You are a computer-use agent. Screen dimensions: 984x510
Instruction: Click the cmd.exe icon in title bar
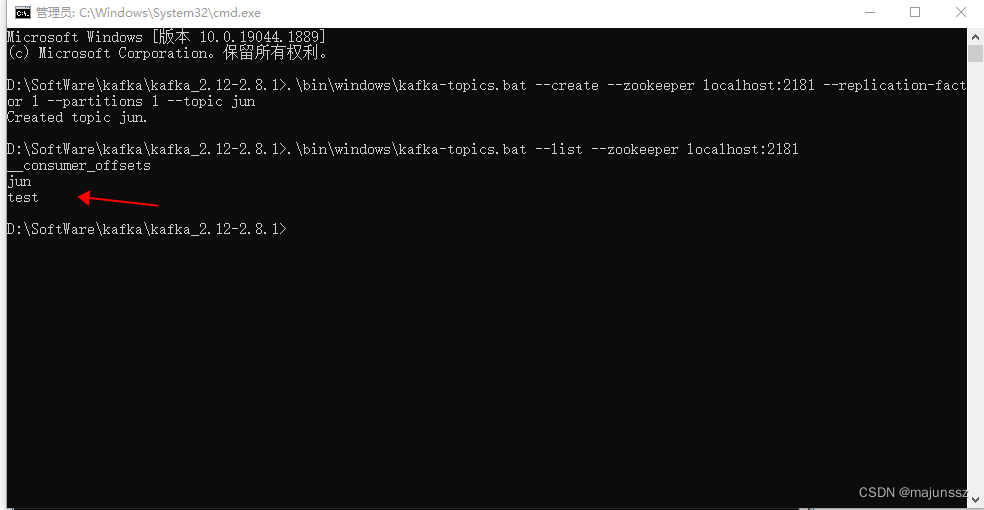click(x=23, y=13)
